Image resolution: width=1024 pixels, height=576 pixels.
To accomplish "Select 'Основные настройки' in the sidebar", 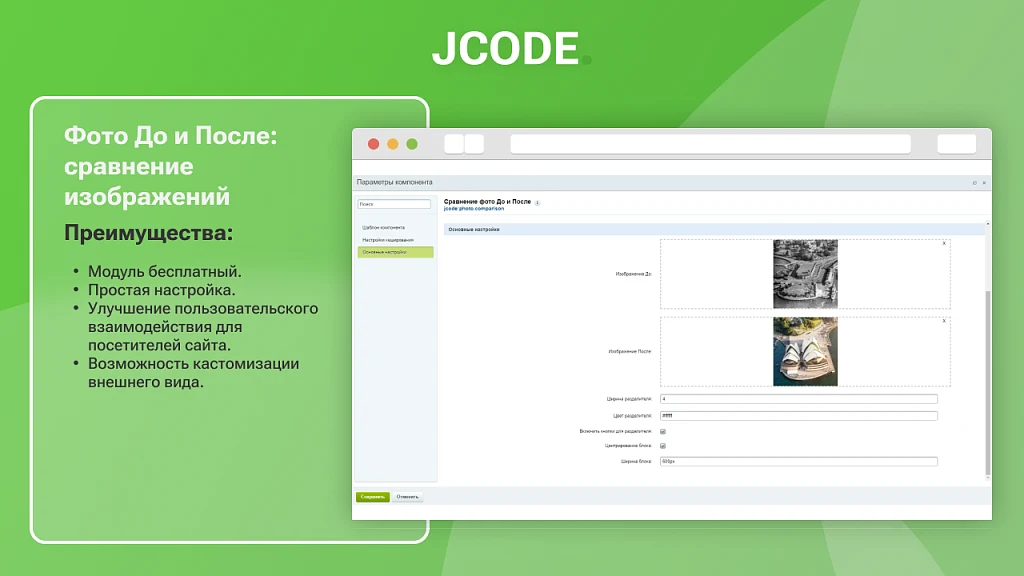I will (x=396, y=252).
